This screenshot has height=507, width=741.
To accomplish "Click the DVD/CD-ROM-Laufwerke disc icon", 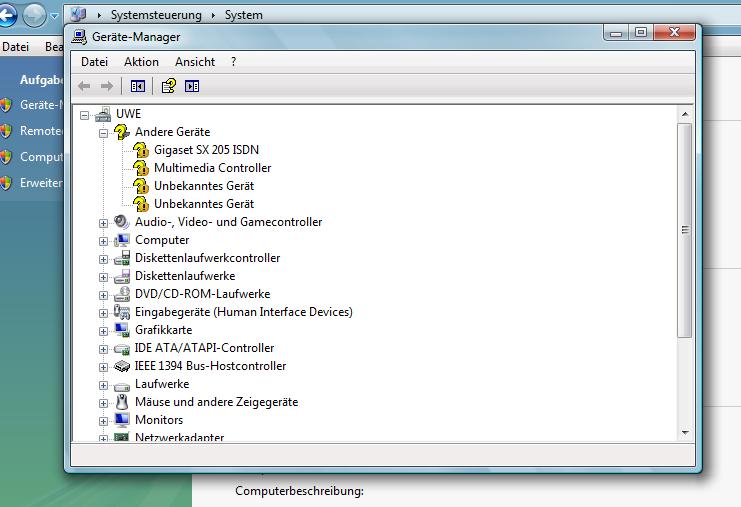I will click(122, 294).
